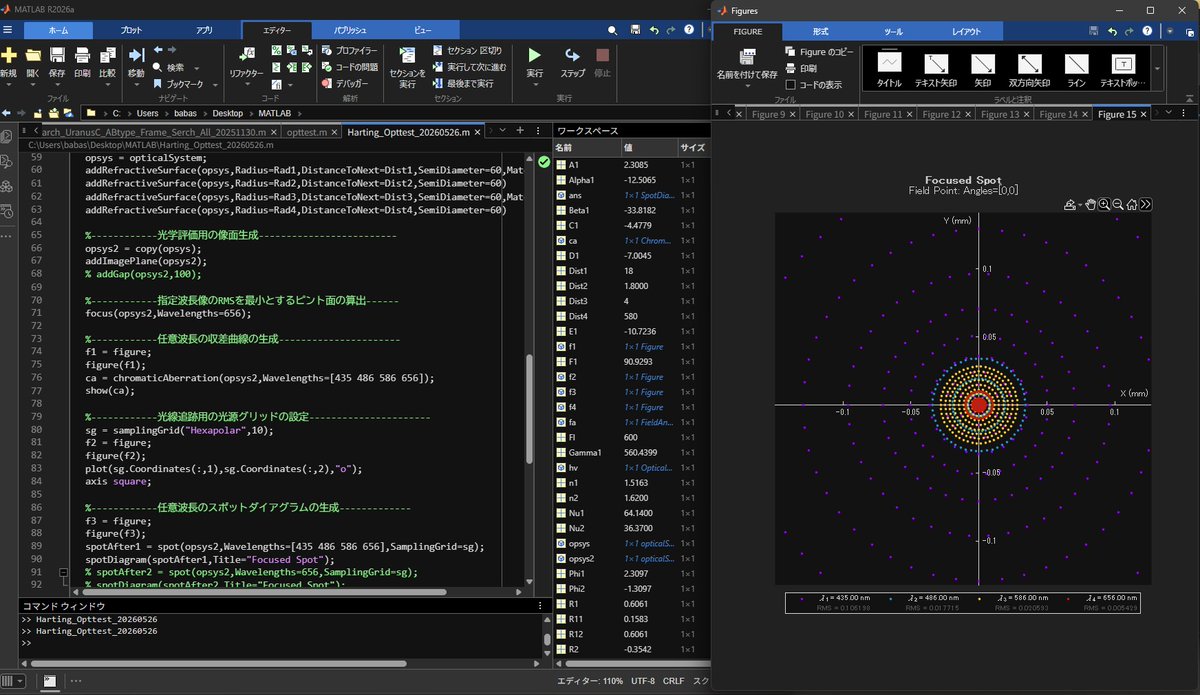Click the undo arrow in the MATLAB title toolbar

click(654, 30)
